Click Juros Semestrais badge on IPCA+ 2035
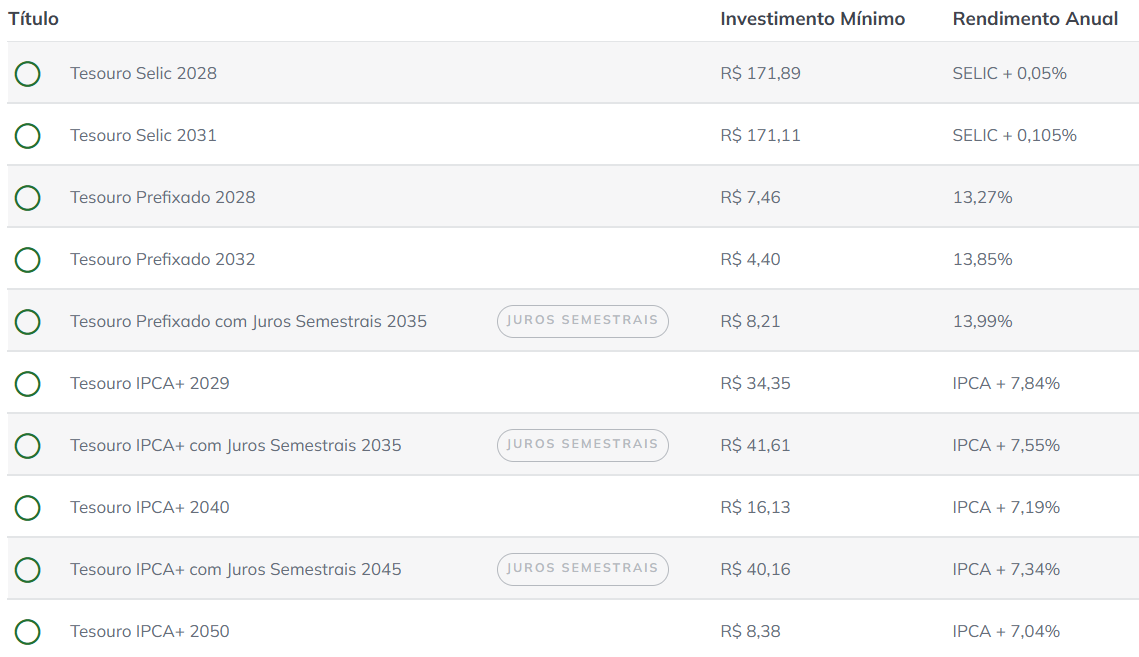The image size is (1139, 657). (x=582, y=445)
